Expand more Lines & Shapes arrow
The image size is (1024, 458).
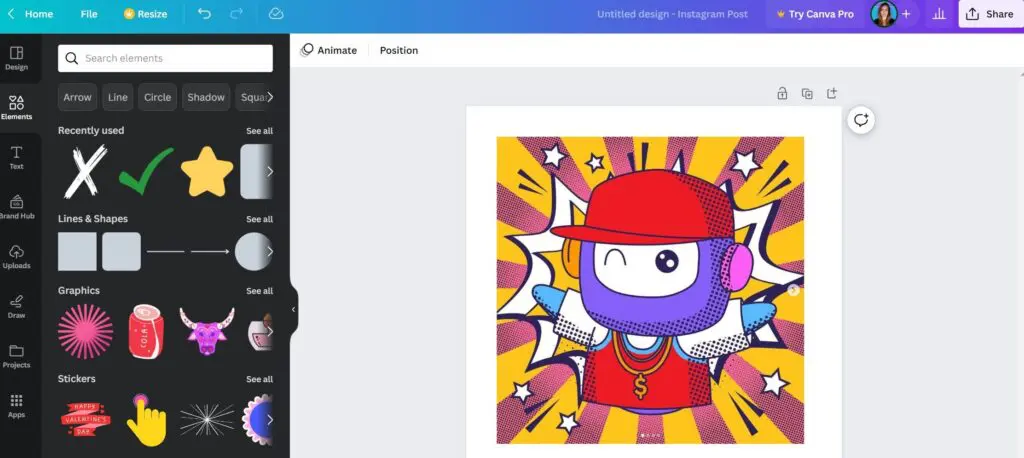click(x=270, y=252)
